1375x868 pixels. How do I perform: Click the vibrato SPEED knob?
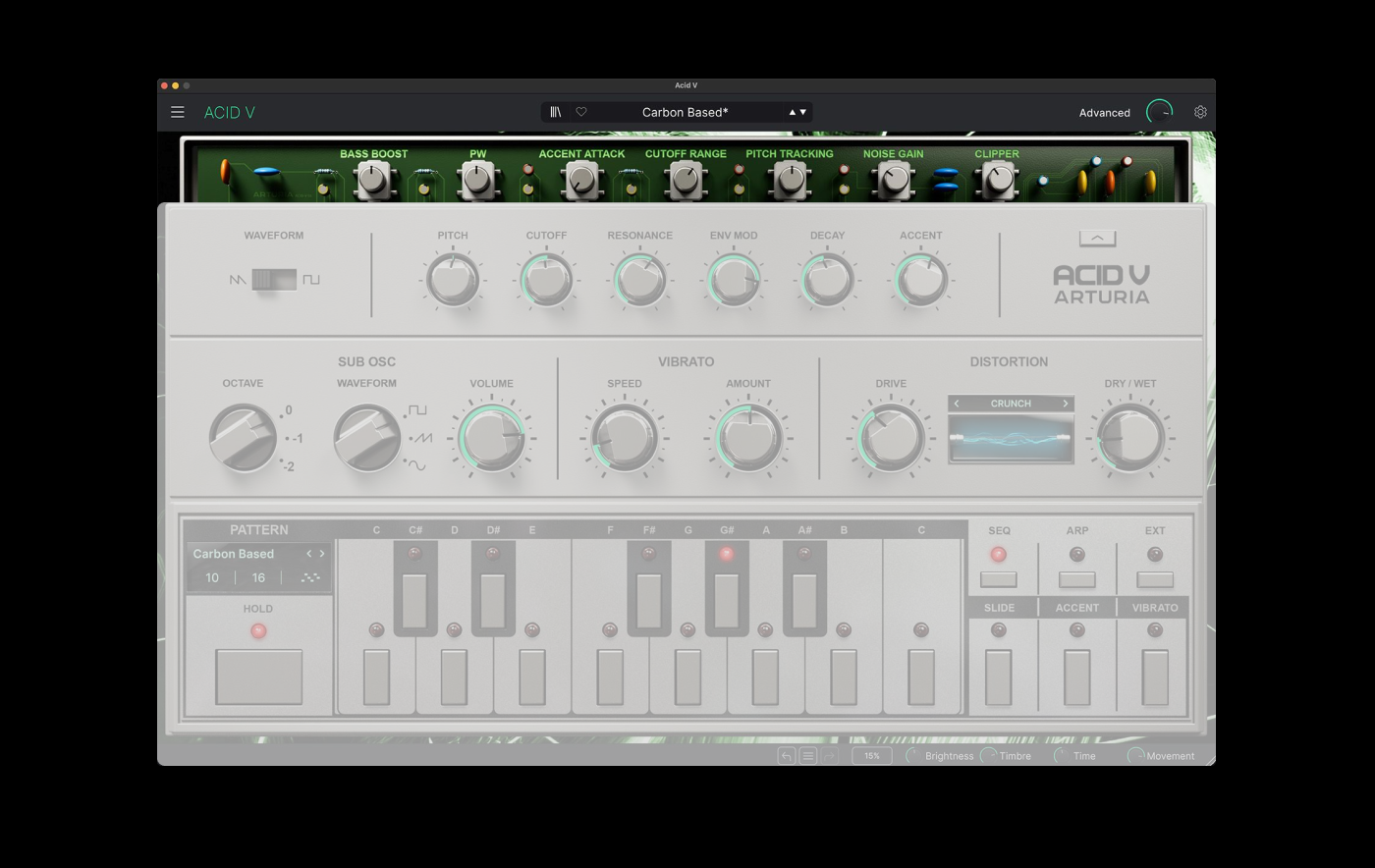pos(624,438)
